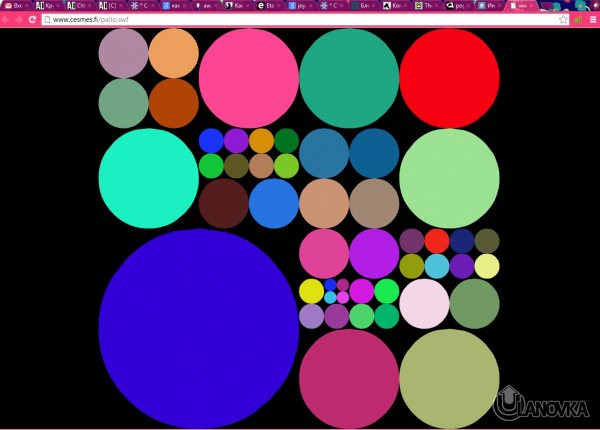
Task: Open the Chrome hamburger menu
Action: pyautogui.click(x=593, y=20)
